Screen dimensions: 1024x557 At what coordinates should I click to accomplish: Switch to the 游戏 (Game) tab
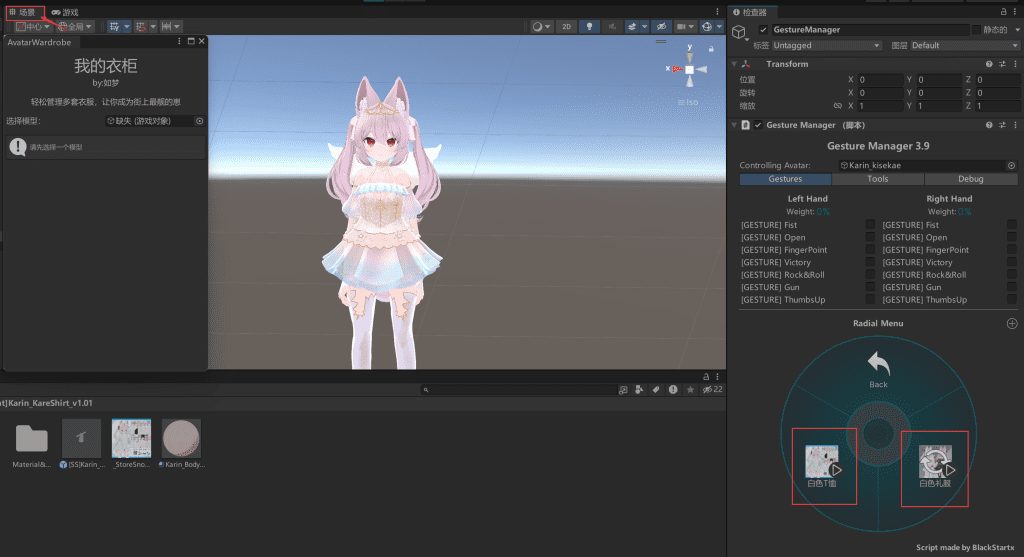point(65,12)
